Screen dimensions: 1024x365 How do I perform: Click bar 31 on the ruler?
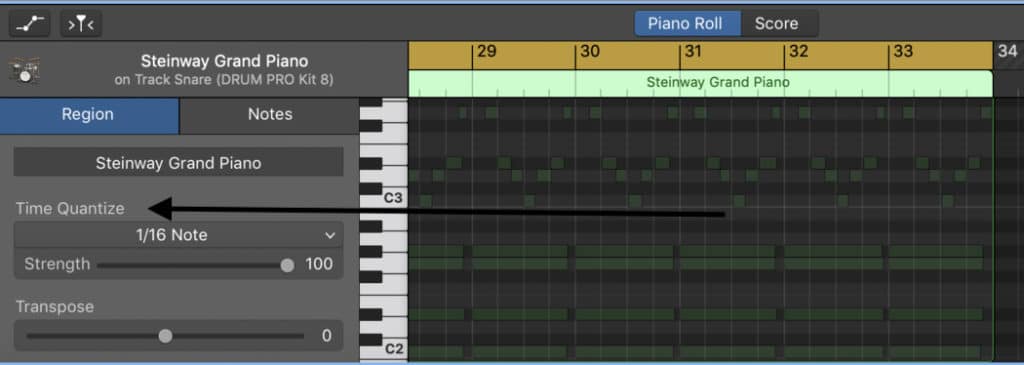[693, 52]
